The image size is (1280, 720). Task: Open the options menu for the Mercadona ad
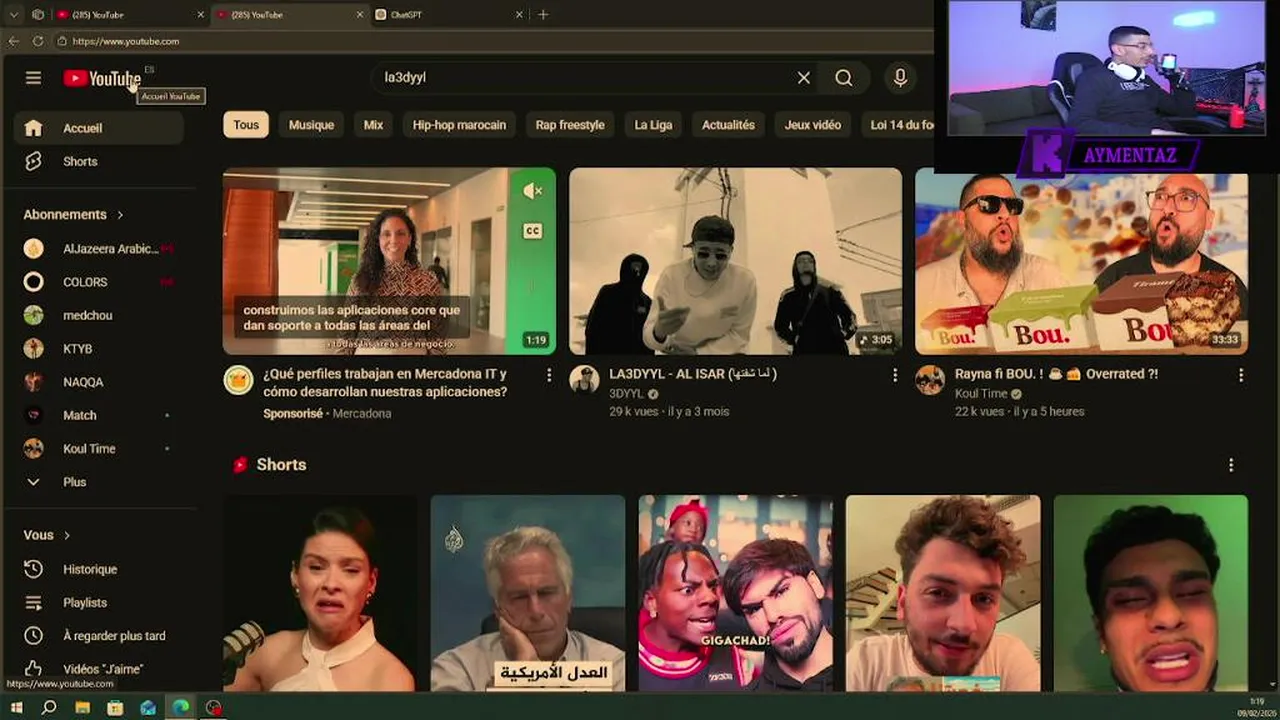548,375
